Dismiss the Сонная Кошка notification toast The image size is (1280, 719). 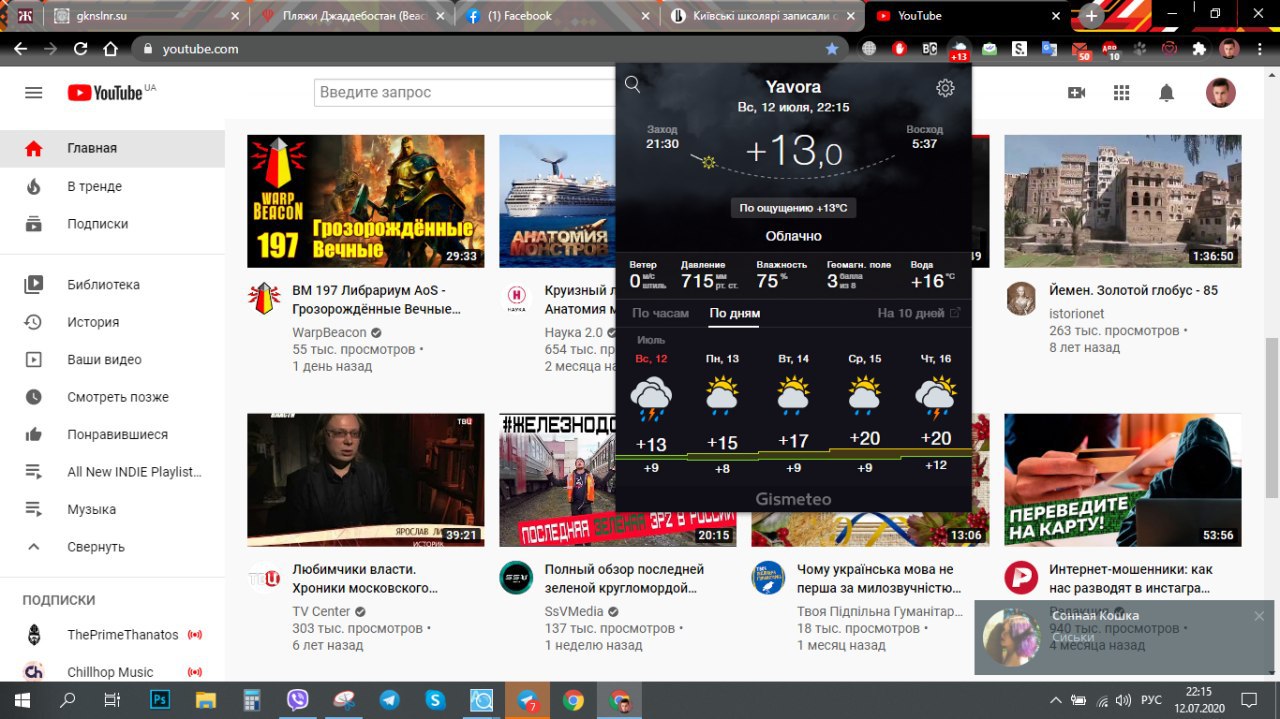click(1259, 616)
